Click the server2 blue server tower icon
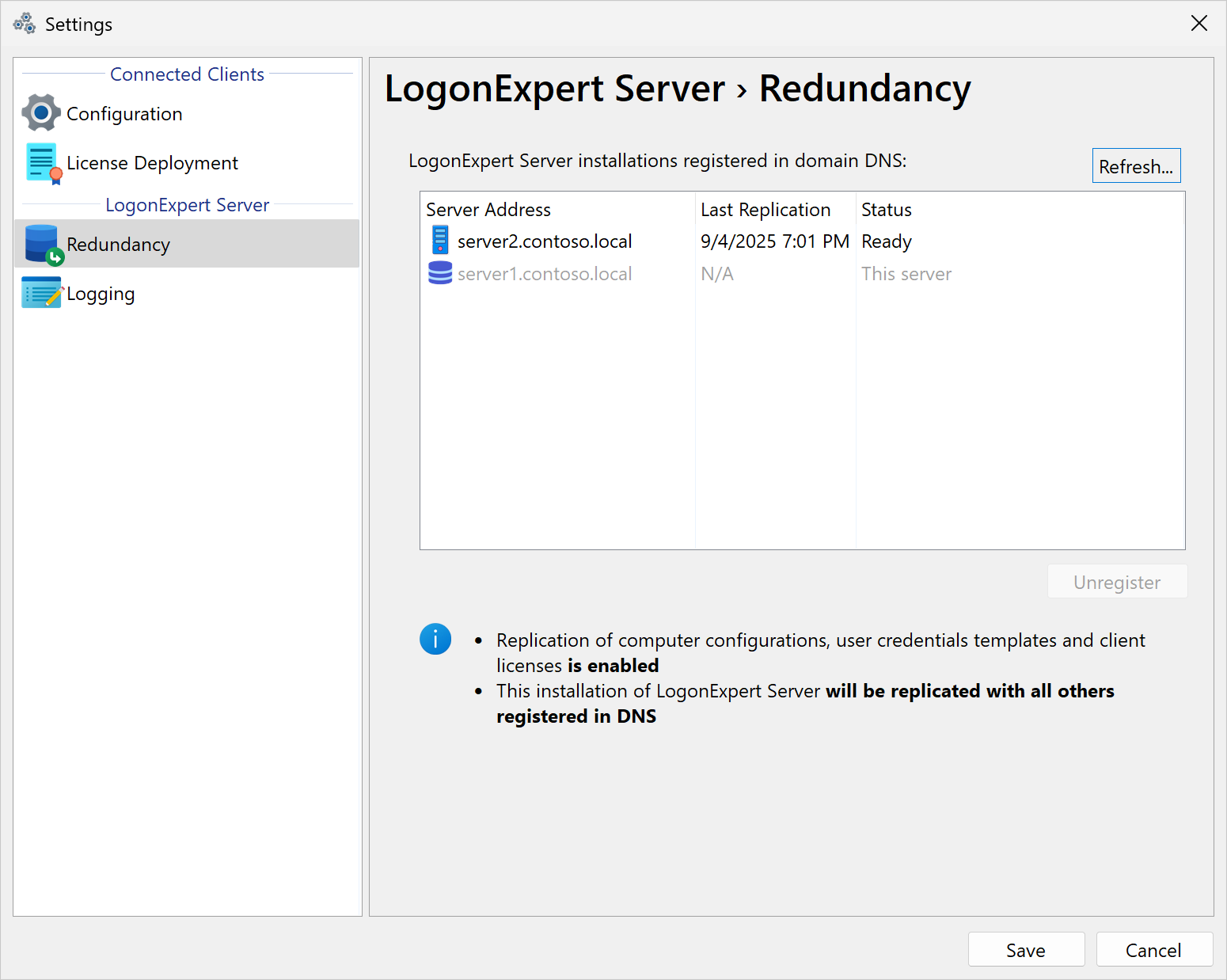 (x=440, y=241)
